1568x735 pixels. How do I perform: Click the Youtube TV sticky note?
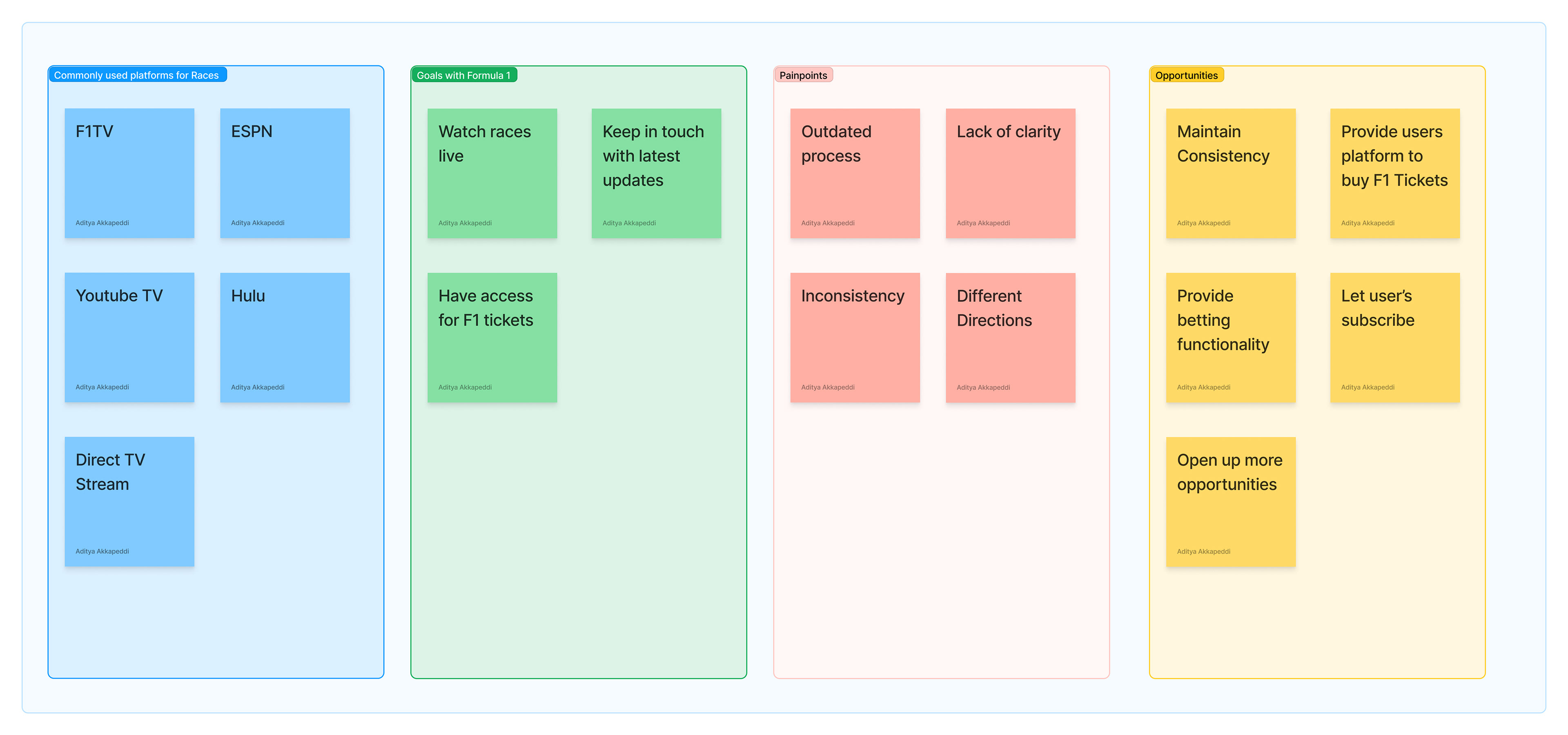pyautogui.click(x=129, y=337)
